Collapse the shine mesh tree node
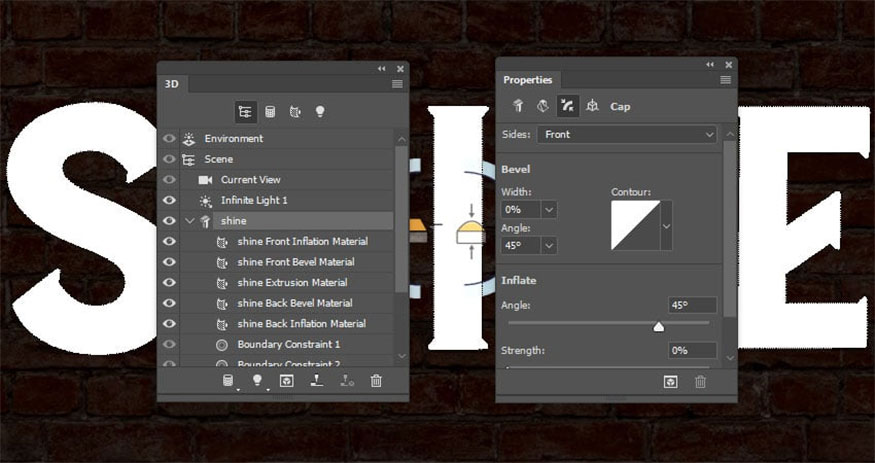The width and height of the screenshot is (875, 463). (x=190, y=221)
